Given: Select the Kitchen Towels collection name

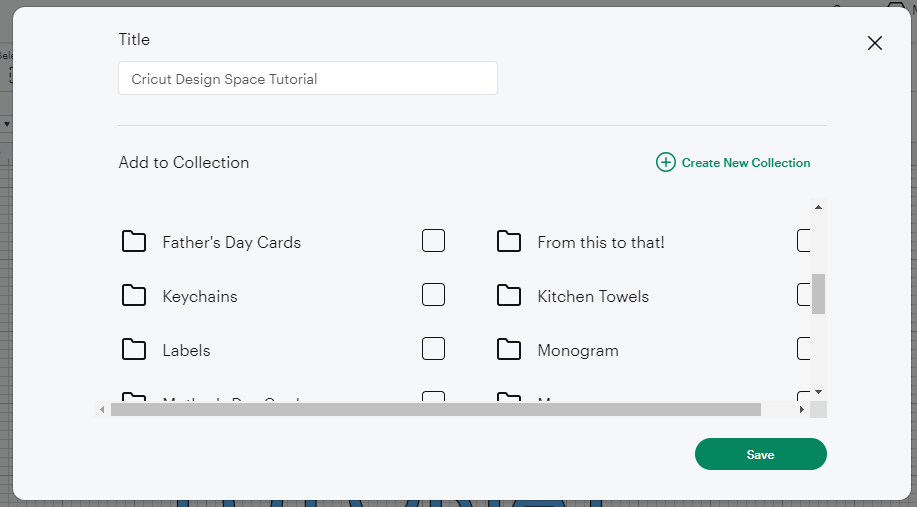Looking at the screenshot, I should point(593,296).
